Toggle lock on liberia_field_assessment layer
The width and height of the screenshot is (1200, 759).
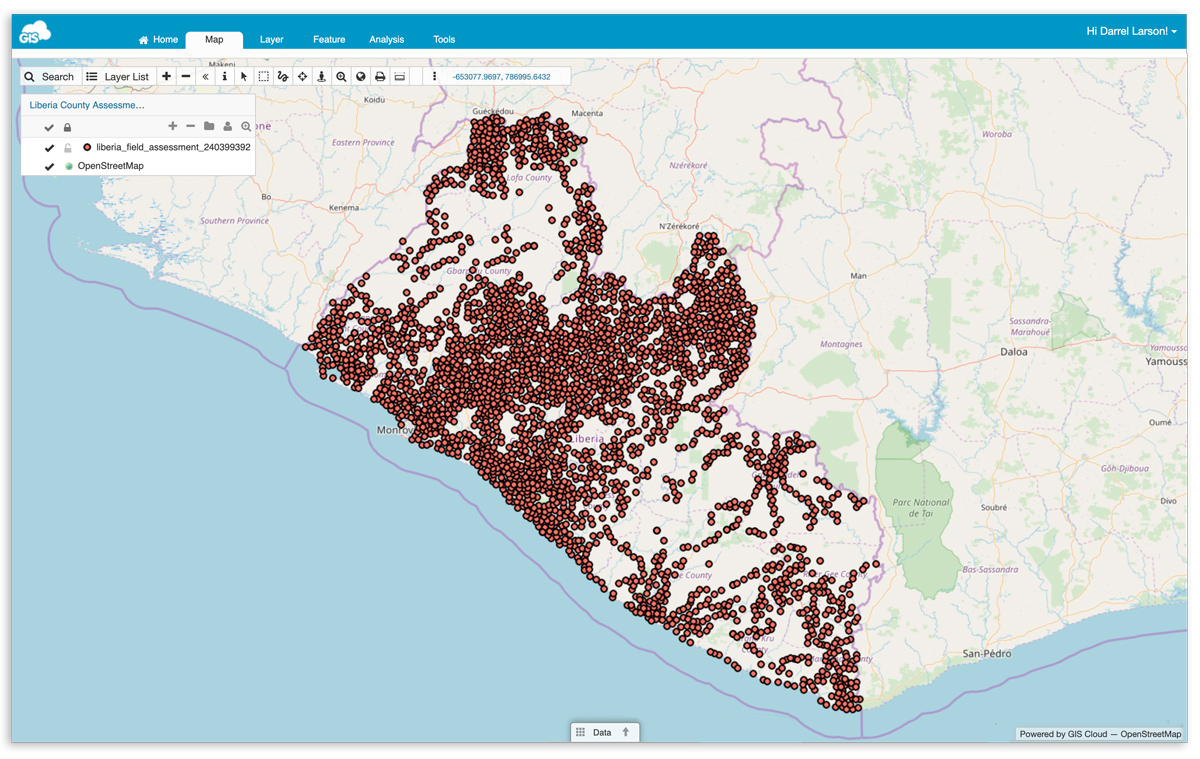[x=68, y=148]
